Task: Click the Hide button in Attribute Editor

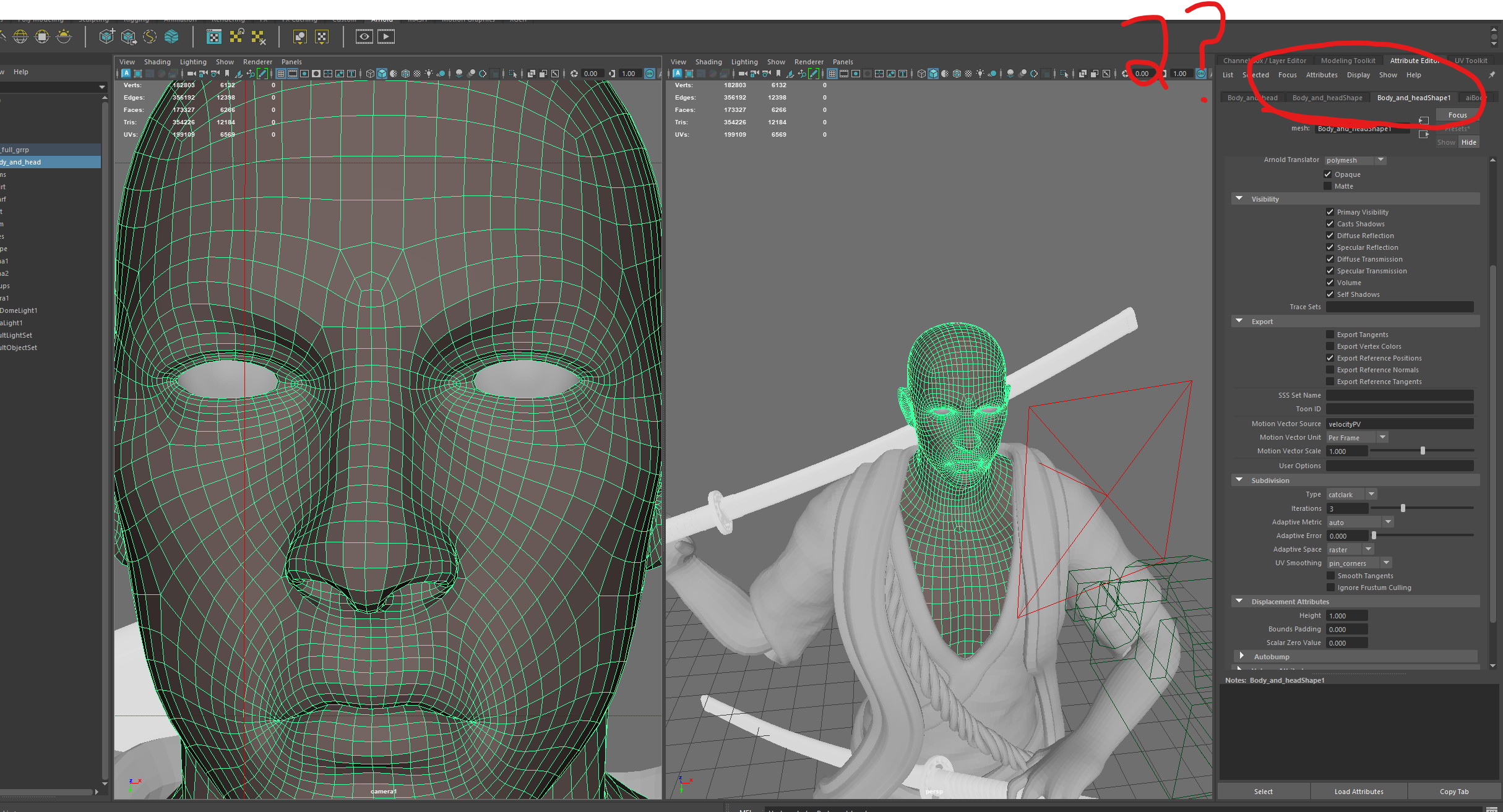Action: [x=1470, y=141]
